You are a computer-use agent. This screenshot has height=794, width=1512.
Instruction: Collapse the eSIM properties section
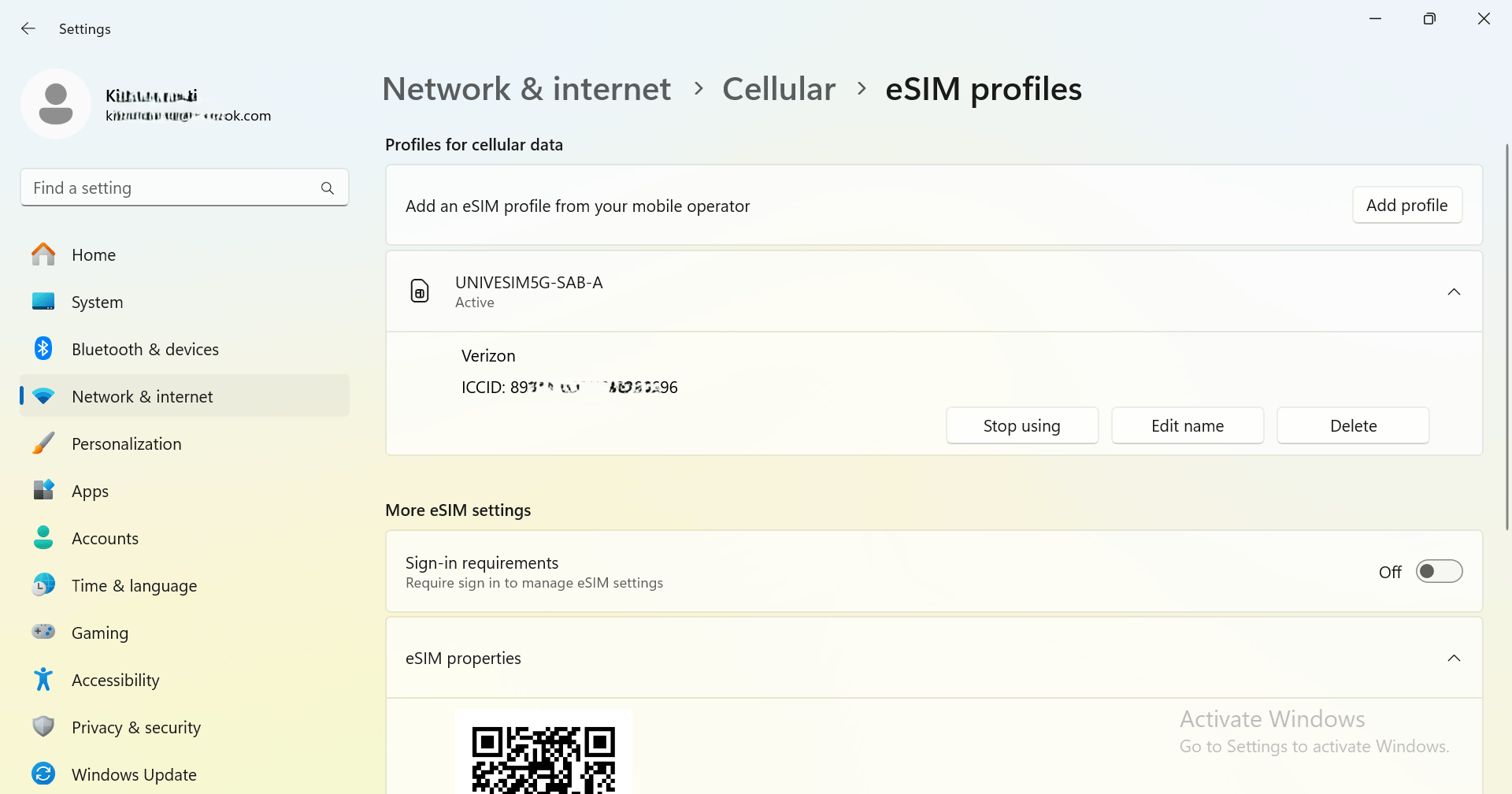(1454, 658)
